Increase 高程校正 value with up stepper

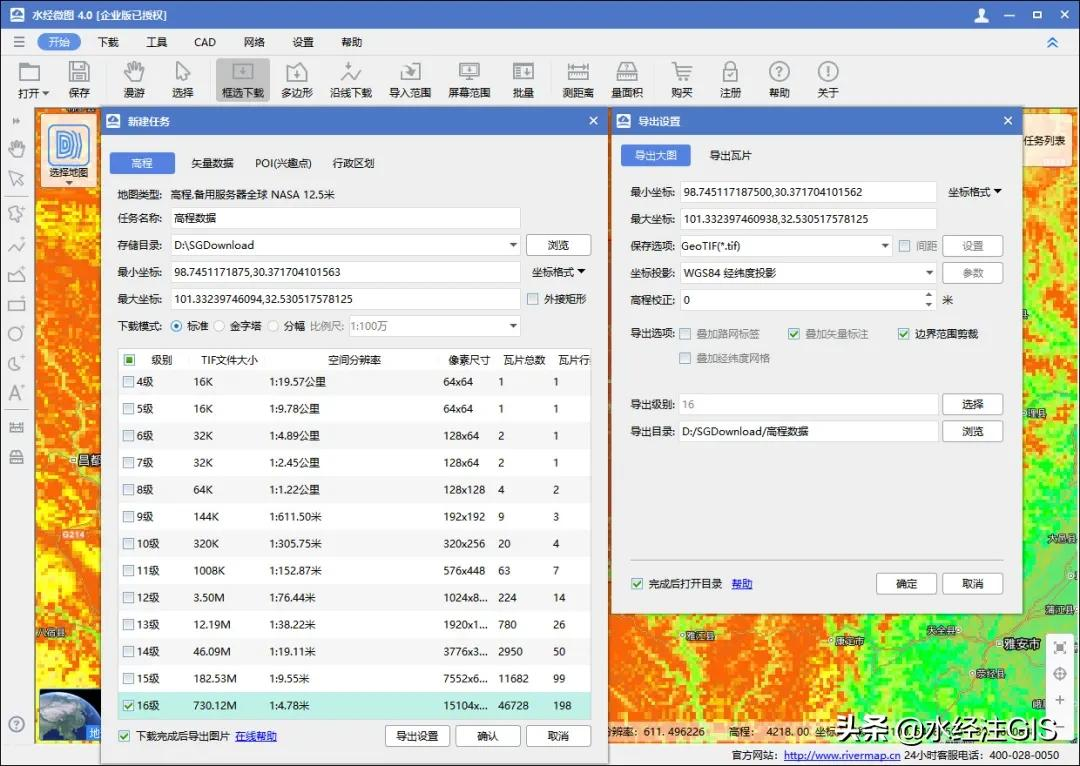(929, 296)
